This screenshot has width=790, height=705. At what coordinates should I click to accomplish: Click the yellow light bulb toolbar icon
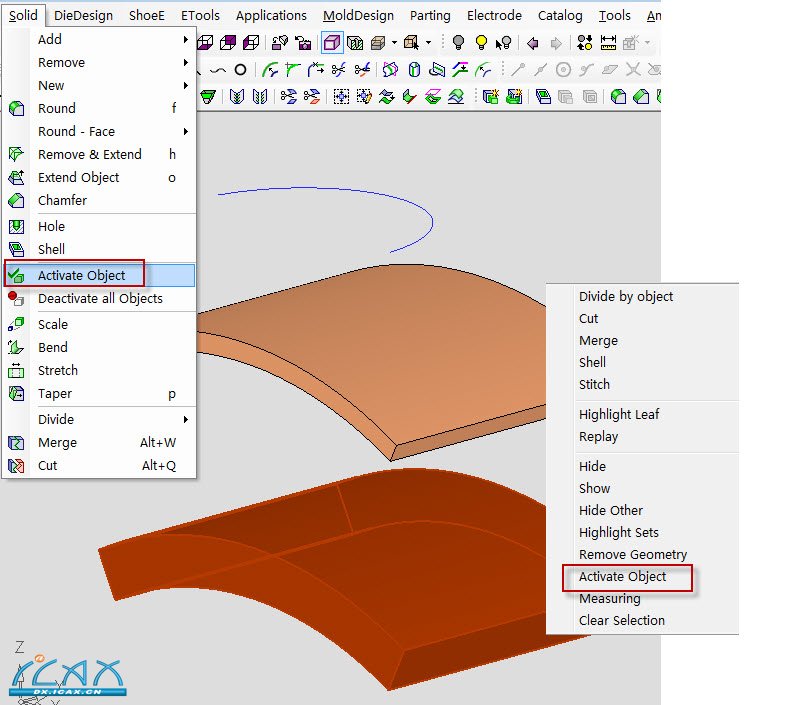coord(481,43)
